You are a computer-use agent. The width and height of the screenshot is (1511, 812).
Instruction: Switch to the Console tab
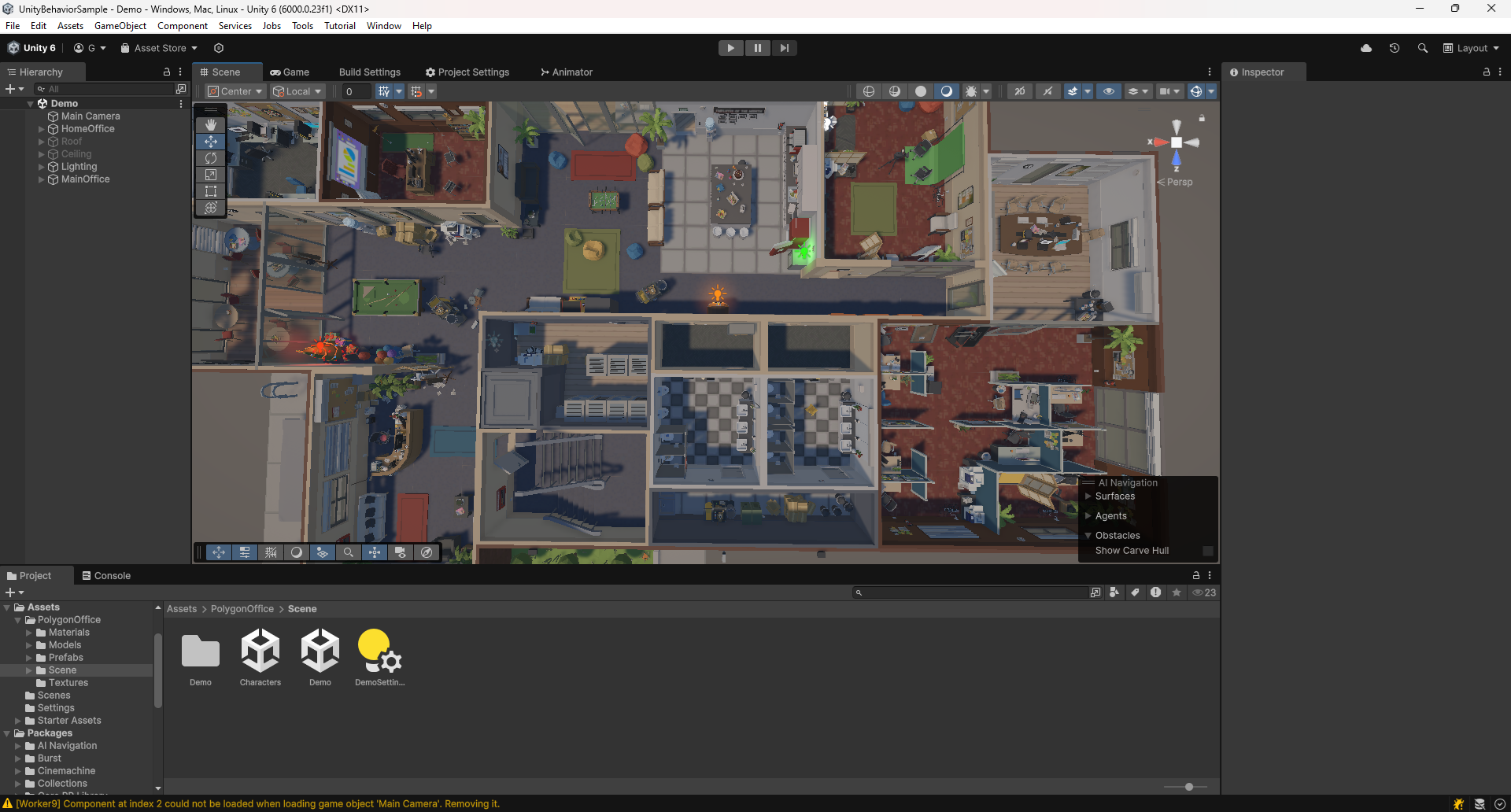click(x=106, y=576)
